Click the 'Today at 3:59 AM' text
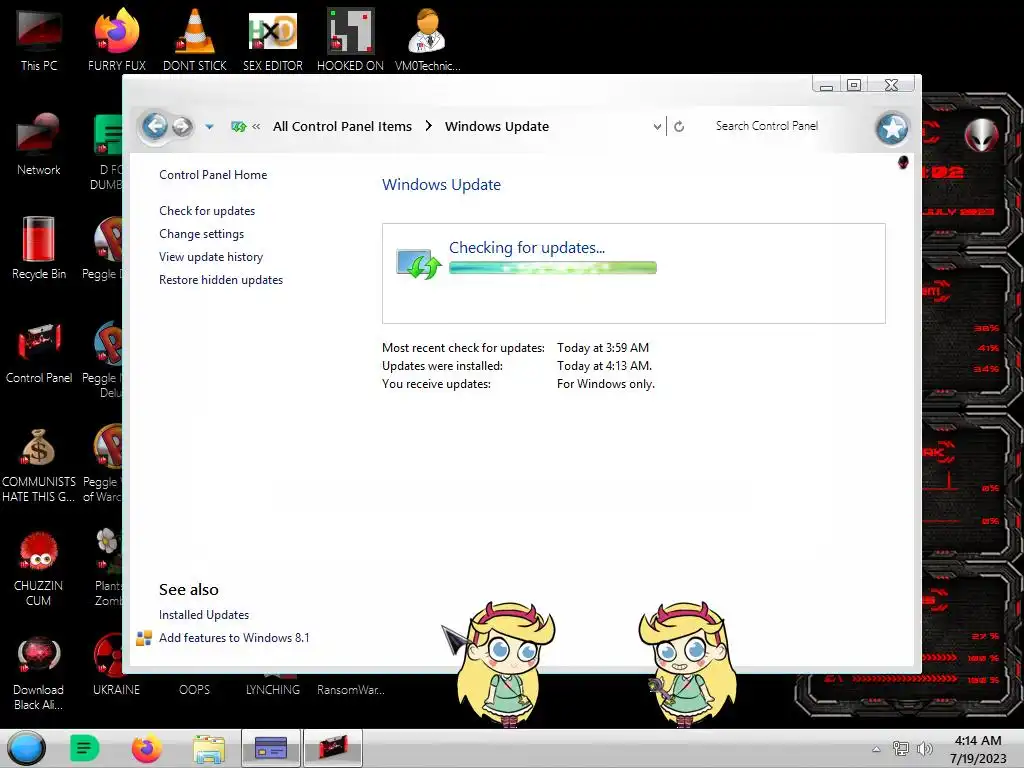This screenshot has height=768, width=1024. click(603, 348)
